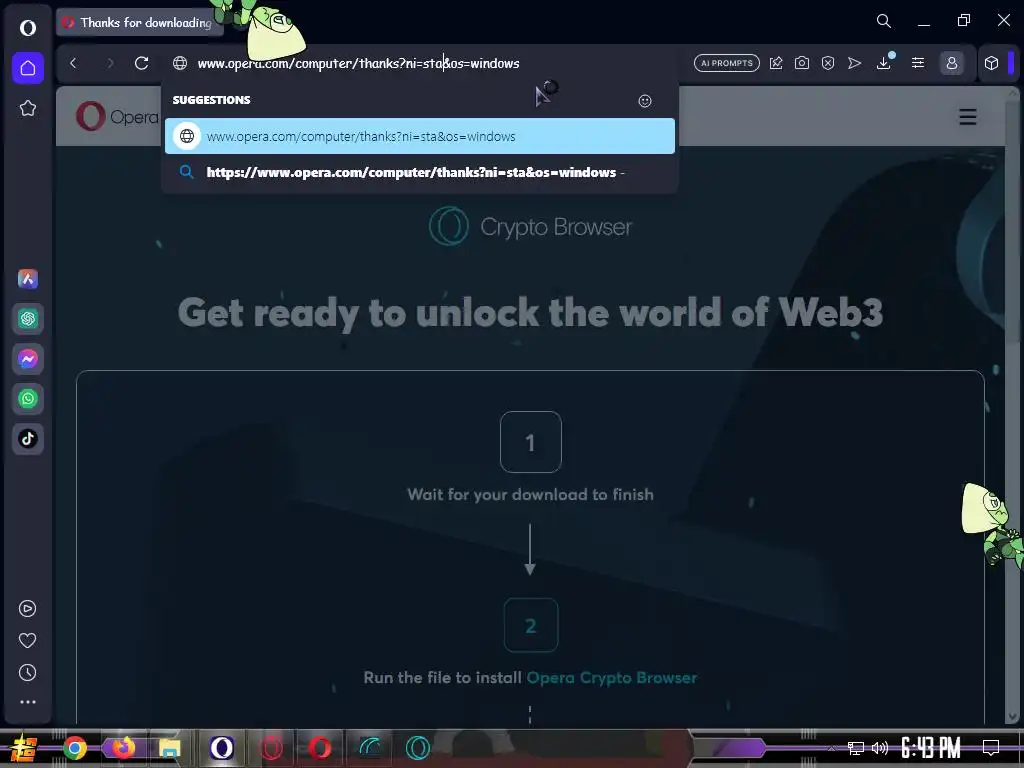This screenshot has height=768, width=1024.
Task: Click the edit page icon in toolbar
Action: tap(776, 63)
